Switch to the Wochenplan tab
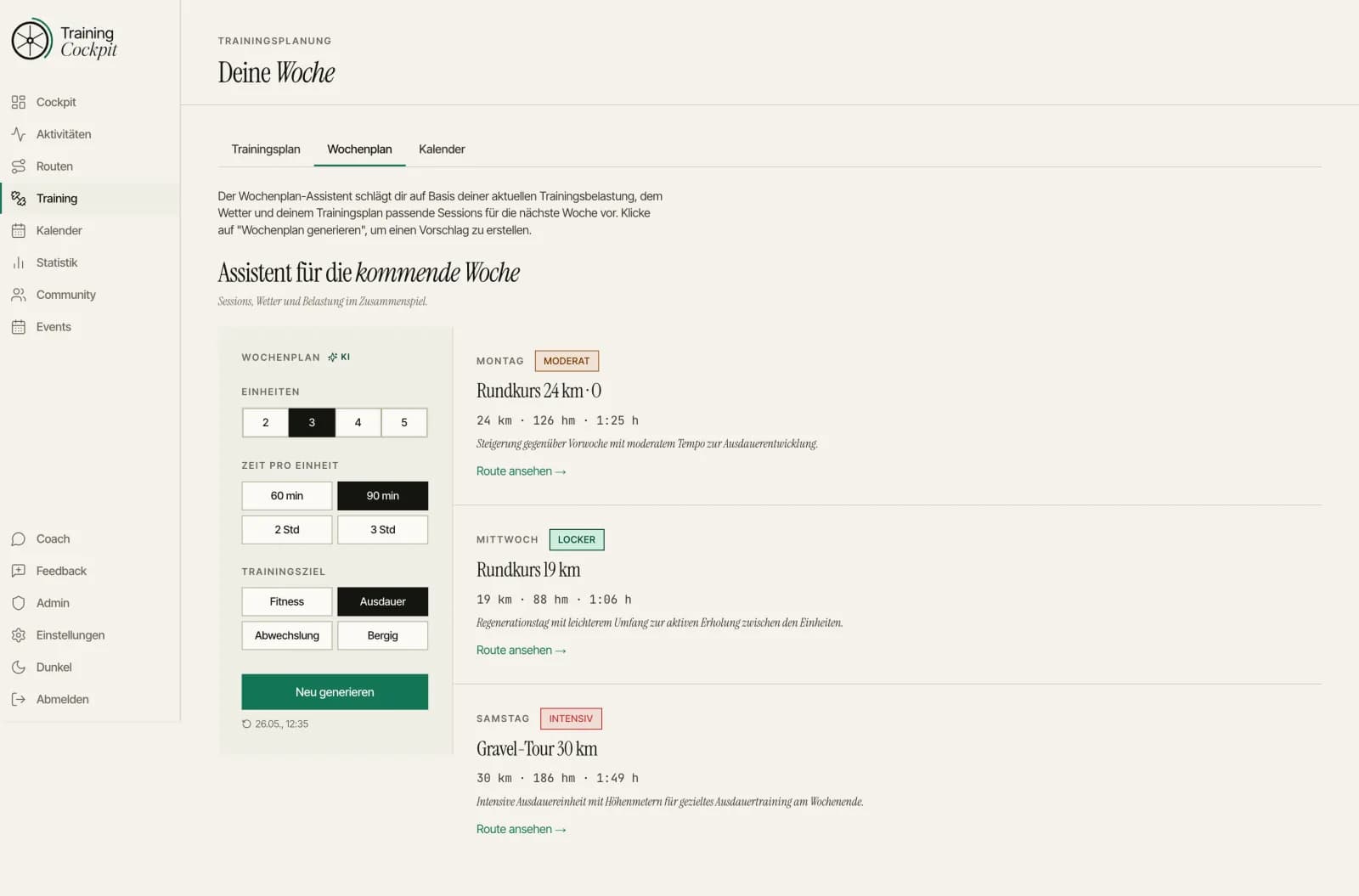 click(359, 149)
